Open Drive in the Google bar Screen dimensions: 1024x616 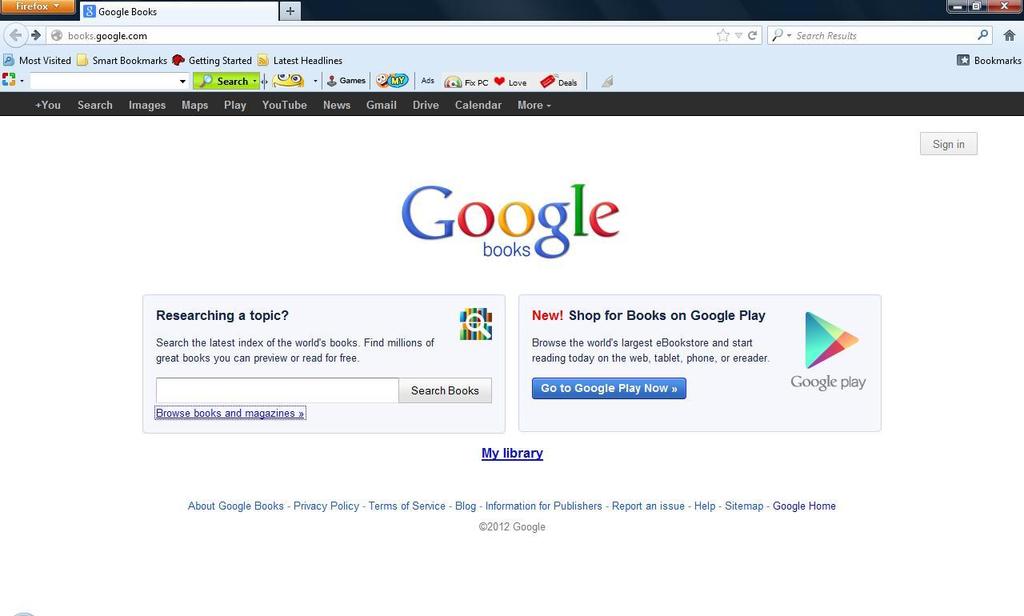426,105
